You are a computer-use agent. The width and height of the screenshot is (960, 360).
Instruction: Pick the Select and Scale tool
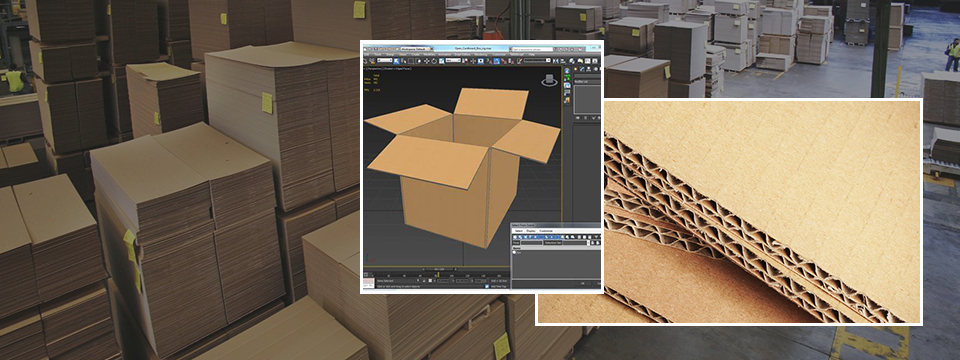[441, 61]
